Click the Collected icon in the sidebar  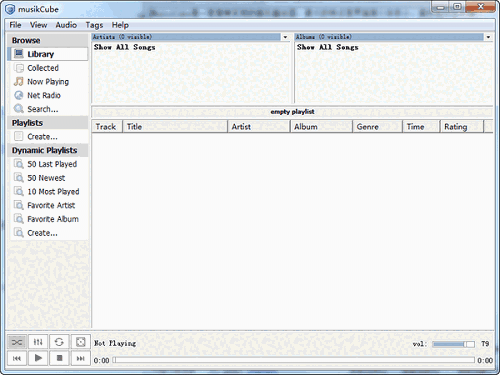coord(19,68)
